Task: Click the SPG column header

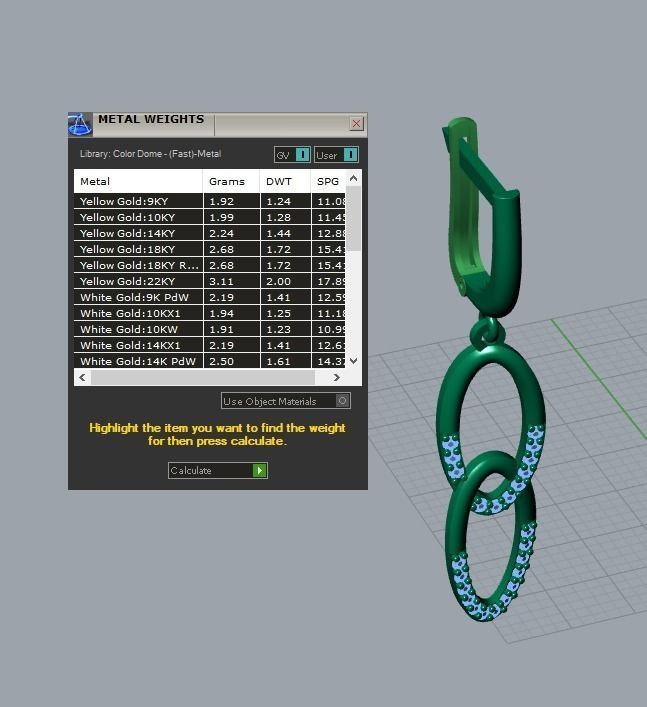Action: click(x=328, y=181)
